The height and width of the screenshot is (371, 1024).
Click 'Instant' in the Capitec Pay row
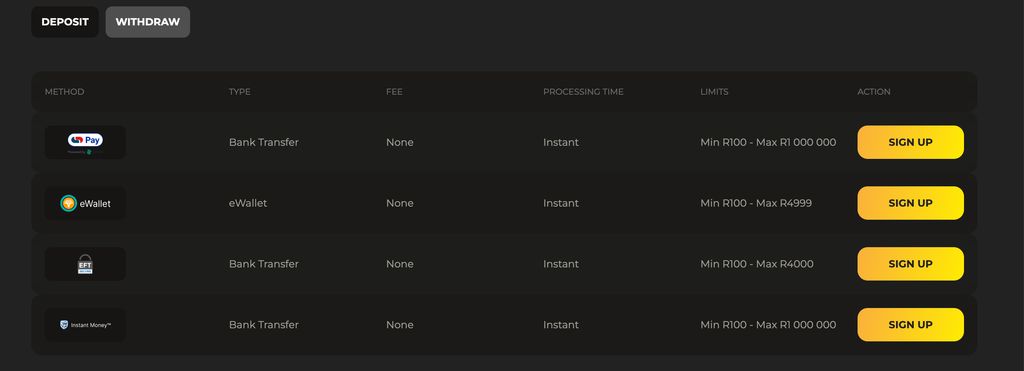[x=561, y=142]
